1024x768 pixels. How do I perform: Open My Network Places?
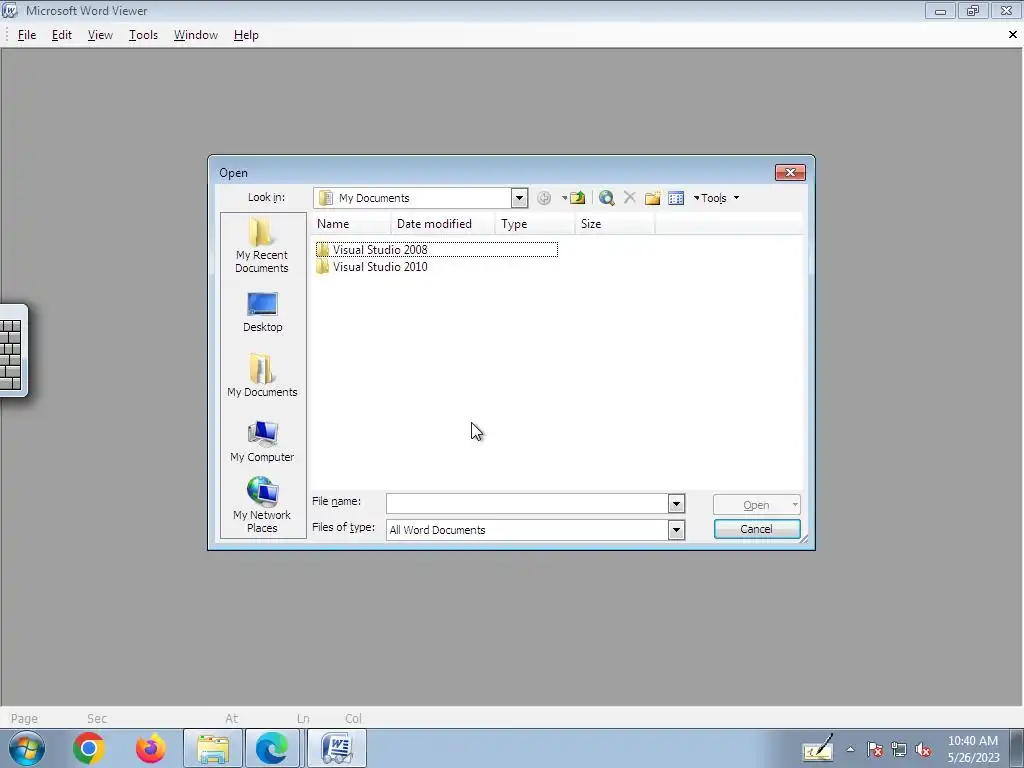point(263,505)
